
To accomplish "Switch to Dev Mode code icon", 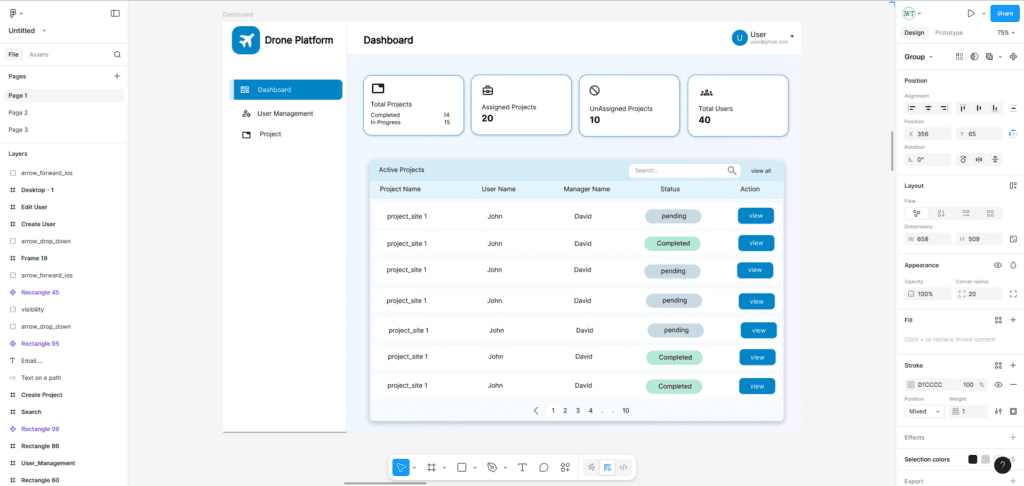I will tap(624, 467).
